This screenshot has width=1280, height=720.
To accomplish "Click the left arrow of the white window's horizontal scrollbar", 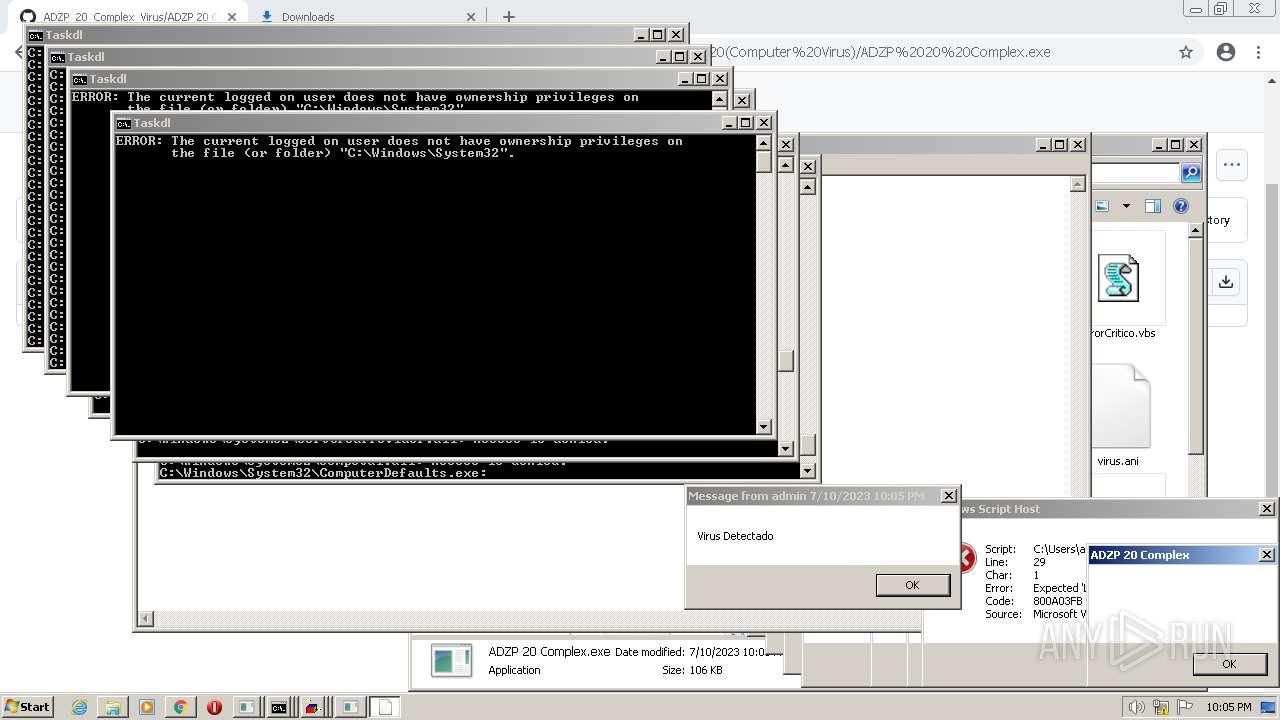I will click(145, 620).
